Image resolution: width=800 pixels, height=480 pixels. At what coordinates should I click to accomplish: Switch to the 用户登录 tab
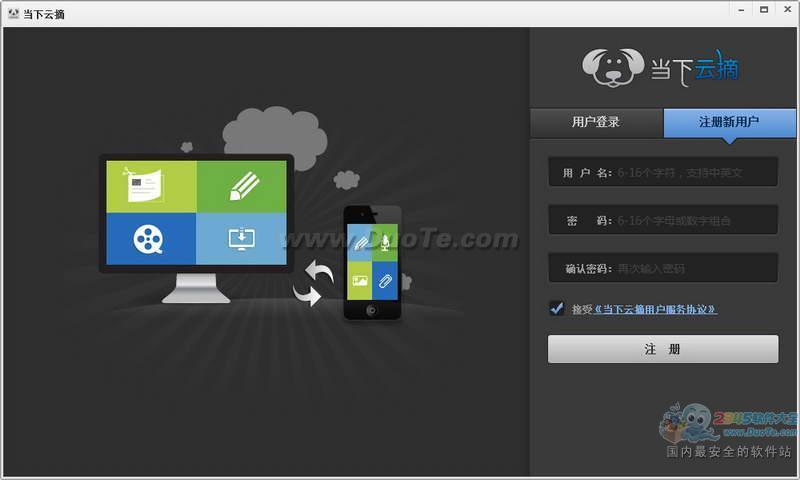tap(596, 122)
